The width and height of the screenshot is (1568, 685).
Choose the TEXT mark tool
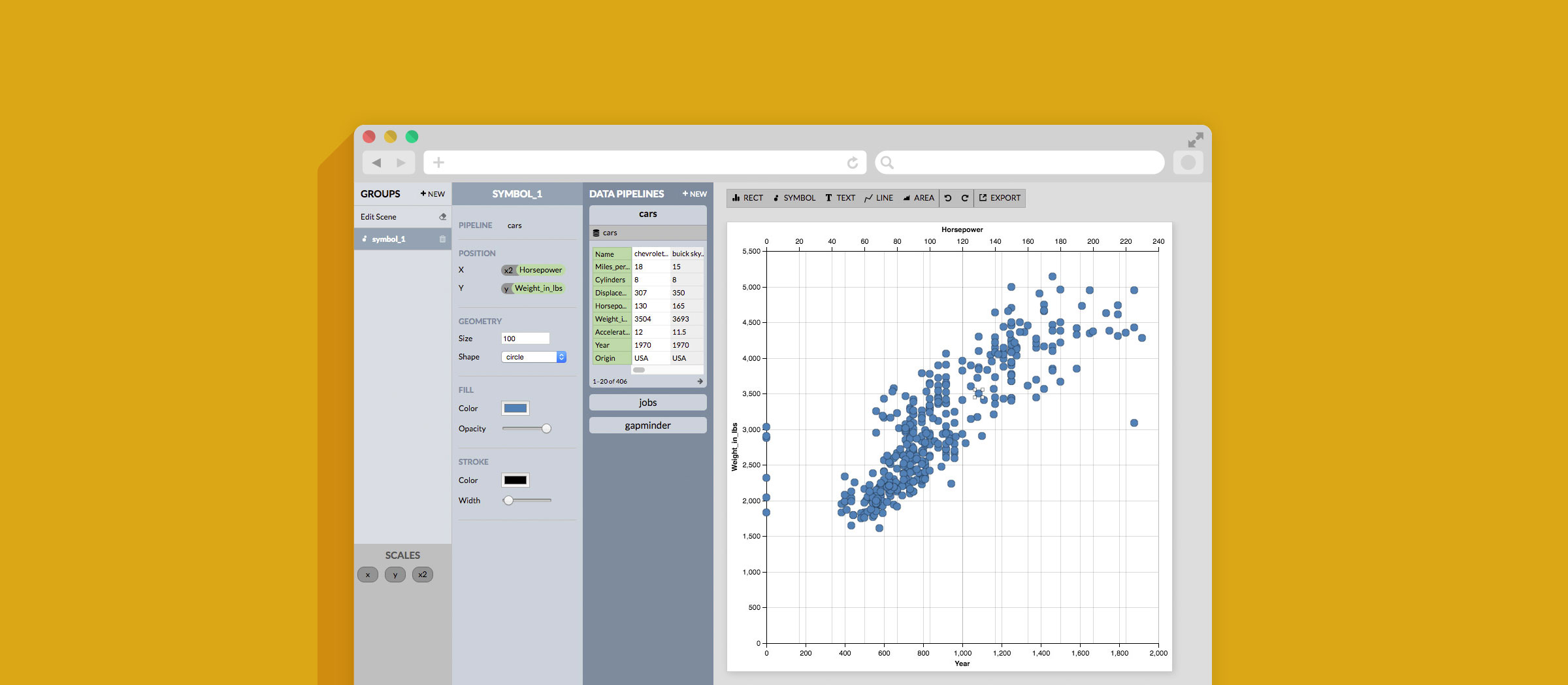click(x=840, y=198)
